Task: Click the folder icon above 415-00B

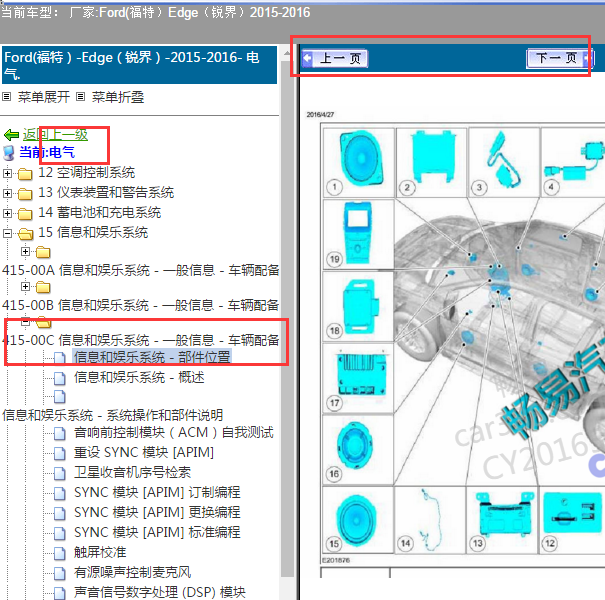Action: point(43,287)
